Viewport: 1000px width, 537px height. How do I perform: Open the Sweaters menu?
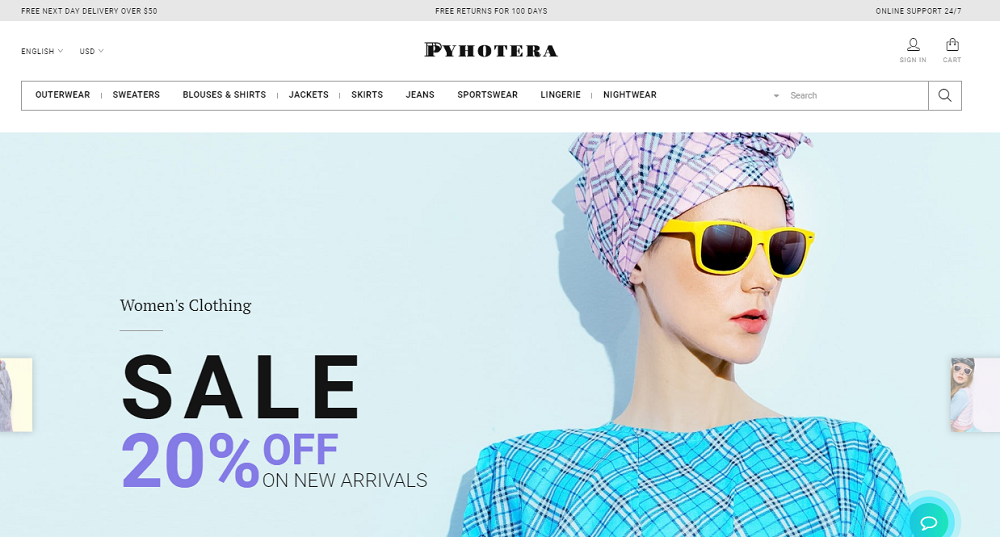coord(136,94)
